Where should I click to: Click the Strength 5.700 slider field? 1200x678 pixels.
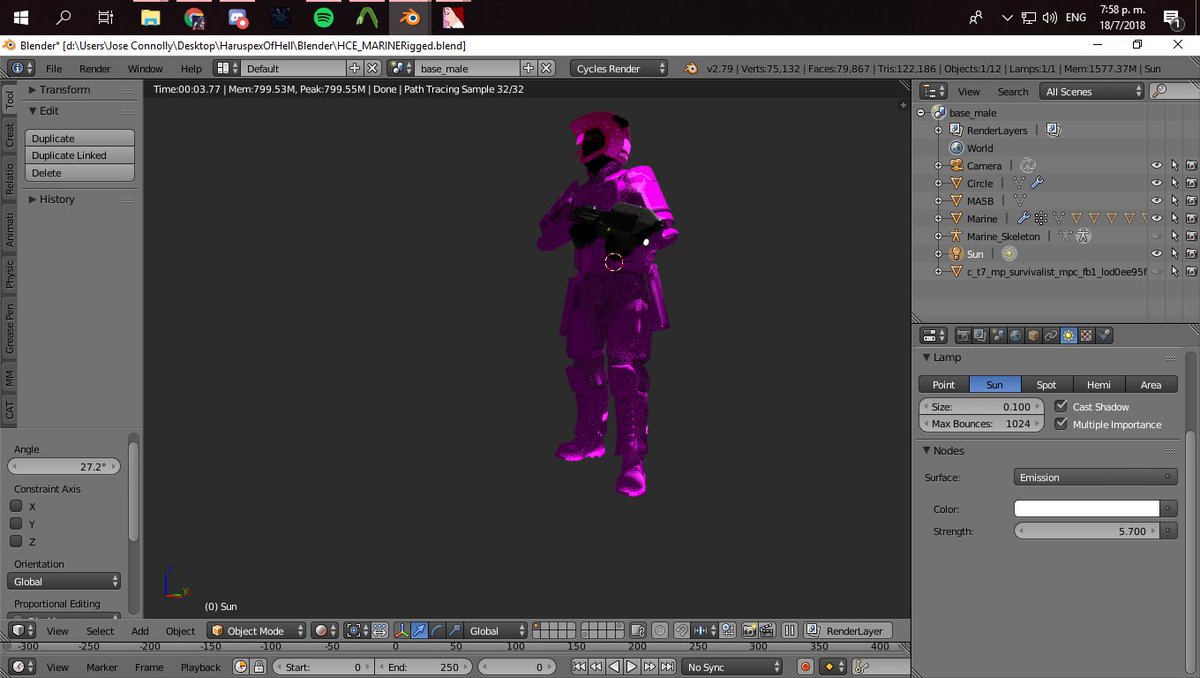click(1087, 531)
